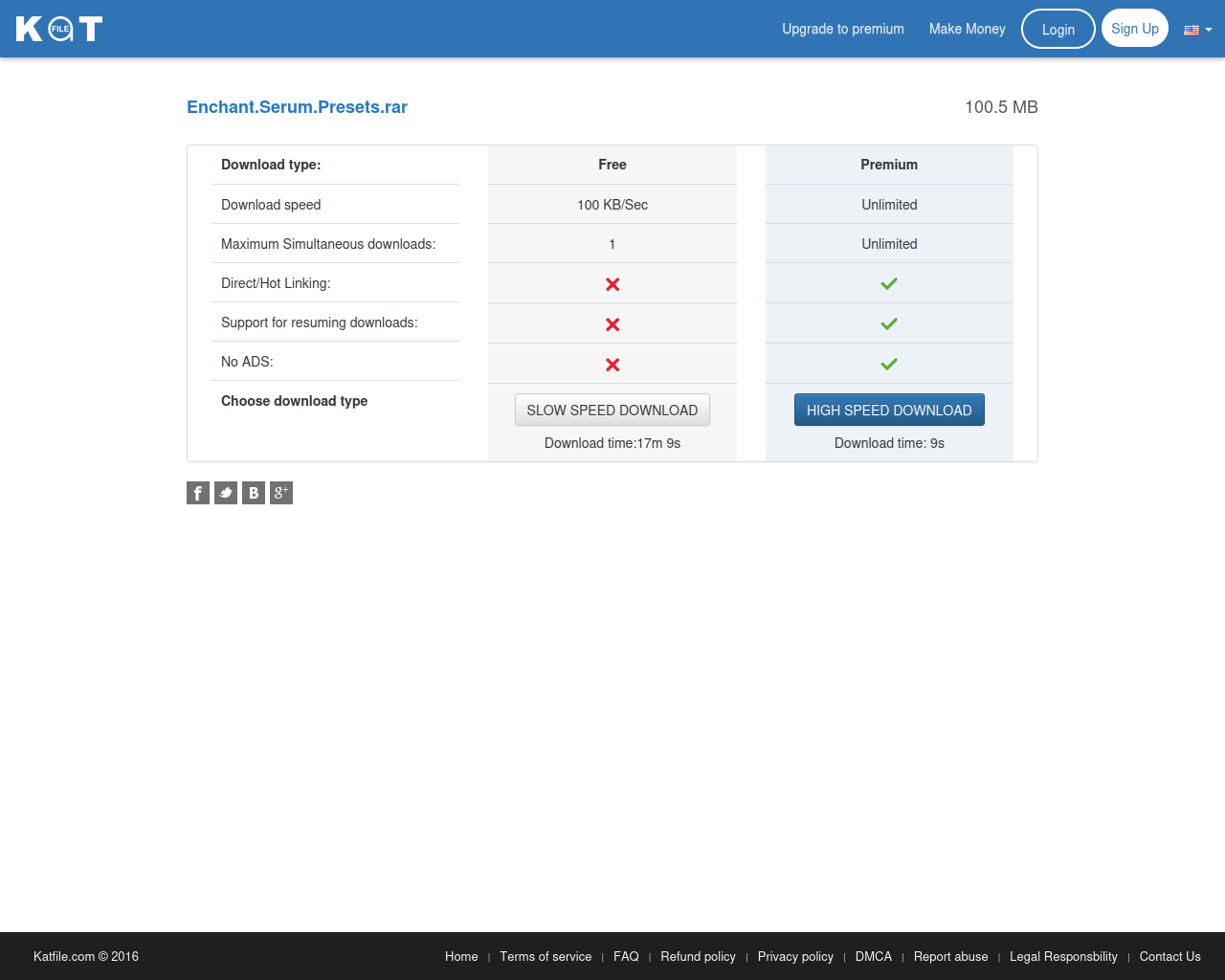1225x980 pixels.
Task: Open FAQ footer link
Action: [626, 956]
